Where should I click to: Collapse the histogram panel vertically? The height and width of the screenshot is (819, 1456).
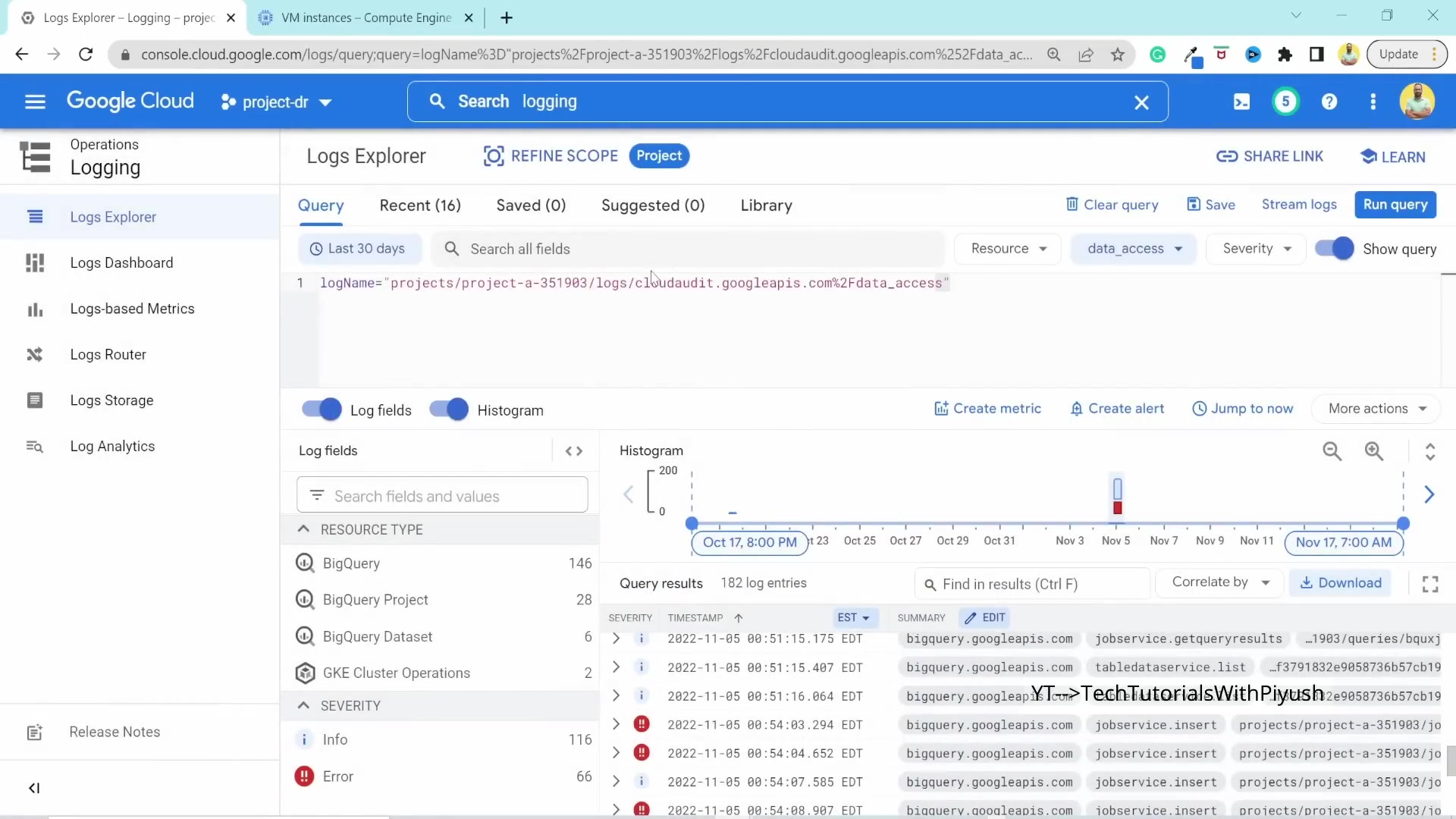1430,451
